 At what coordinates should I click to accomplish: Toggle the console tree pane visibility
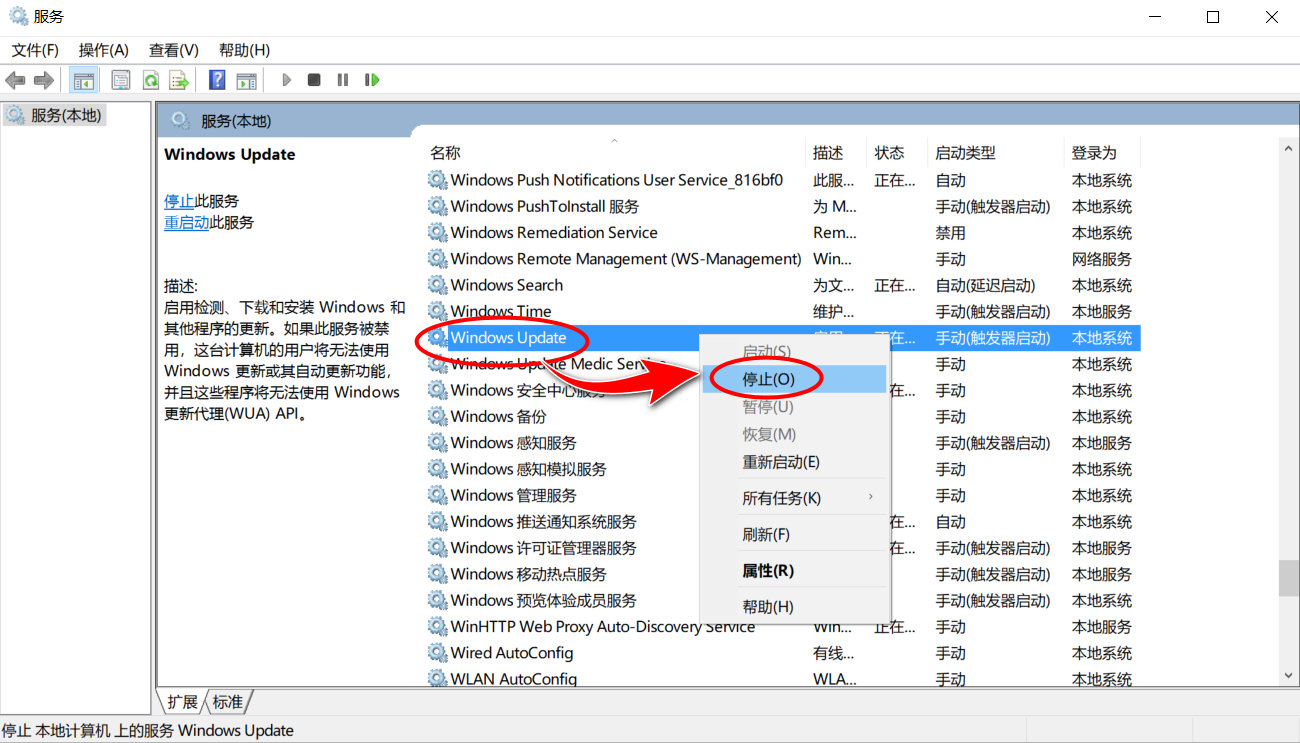pyautogui.click(x=84, y=79)
